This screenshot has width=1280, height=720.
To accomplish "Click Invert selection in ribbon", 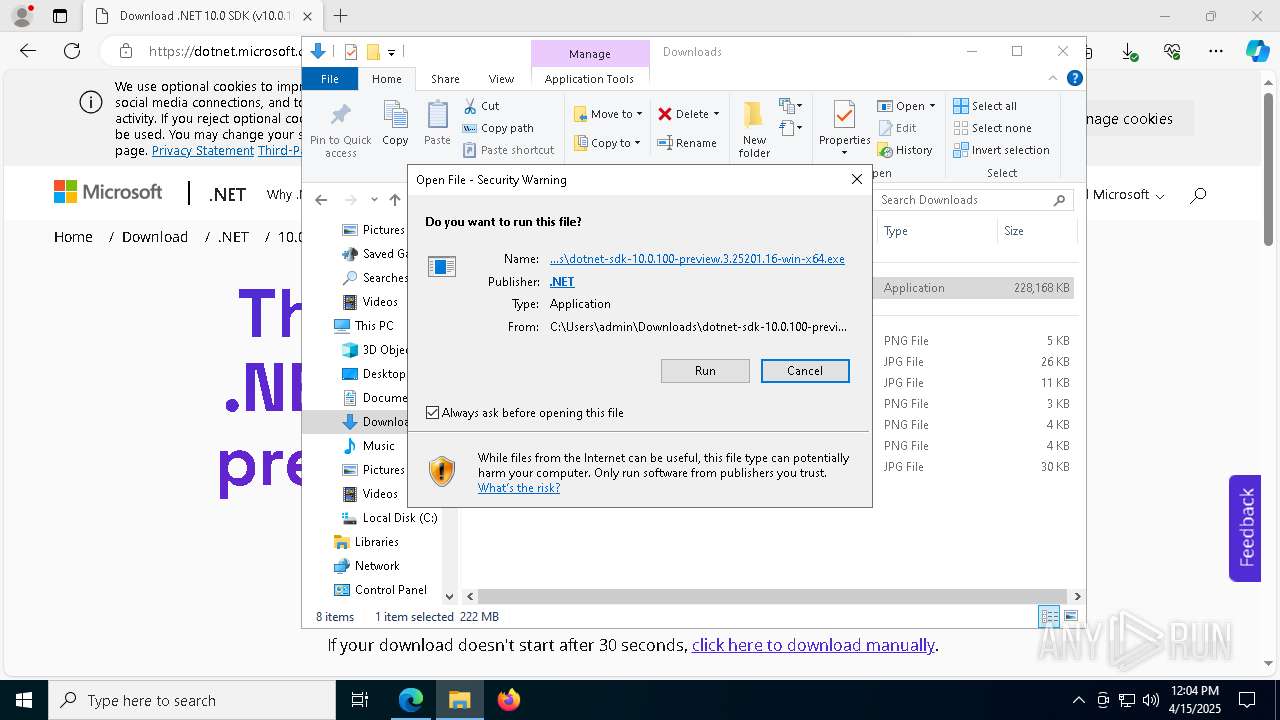I will [x=1001, y=150].
